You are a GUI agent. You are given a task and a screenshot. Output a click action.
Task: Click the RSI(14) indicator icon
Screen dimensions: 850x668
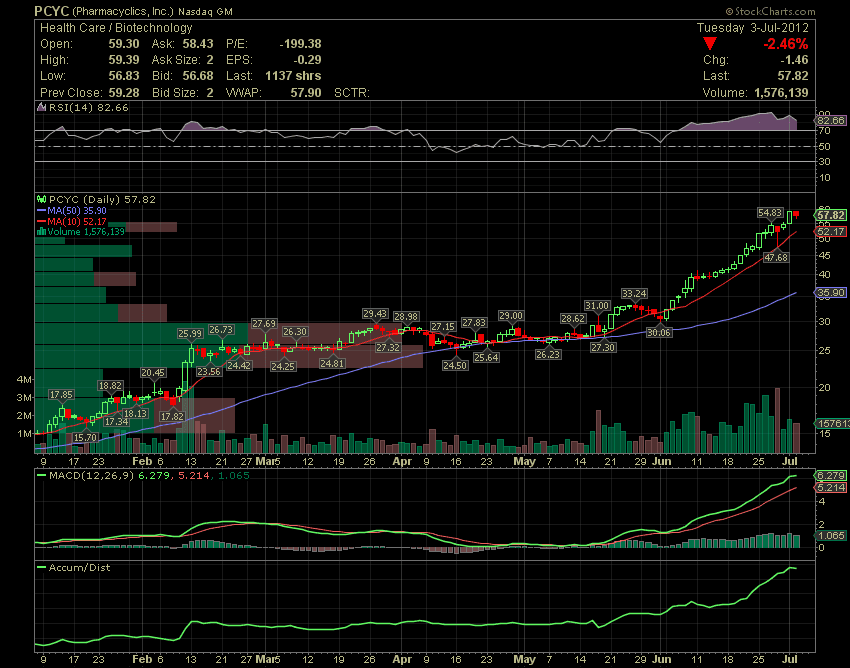click(x=41, y=107)
